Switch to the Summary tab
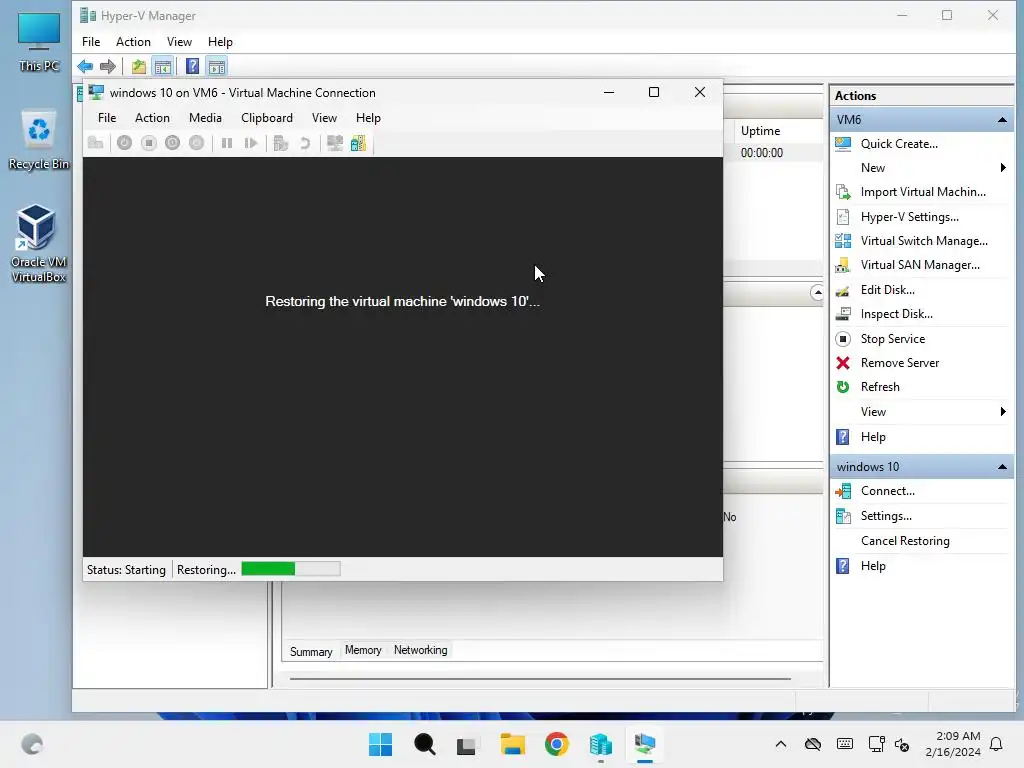This screenshot has width=1024, height=768. tap(311, 652)
